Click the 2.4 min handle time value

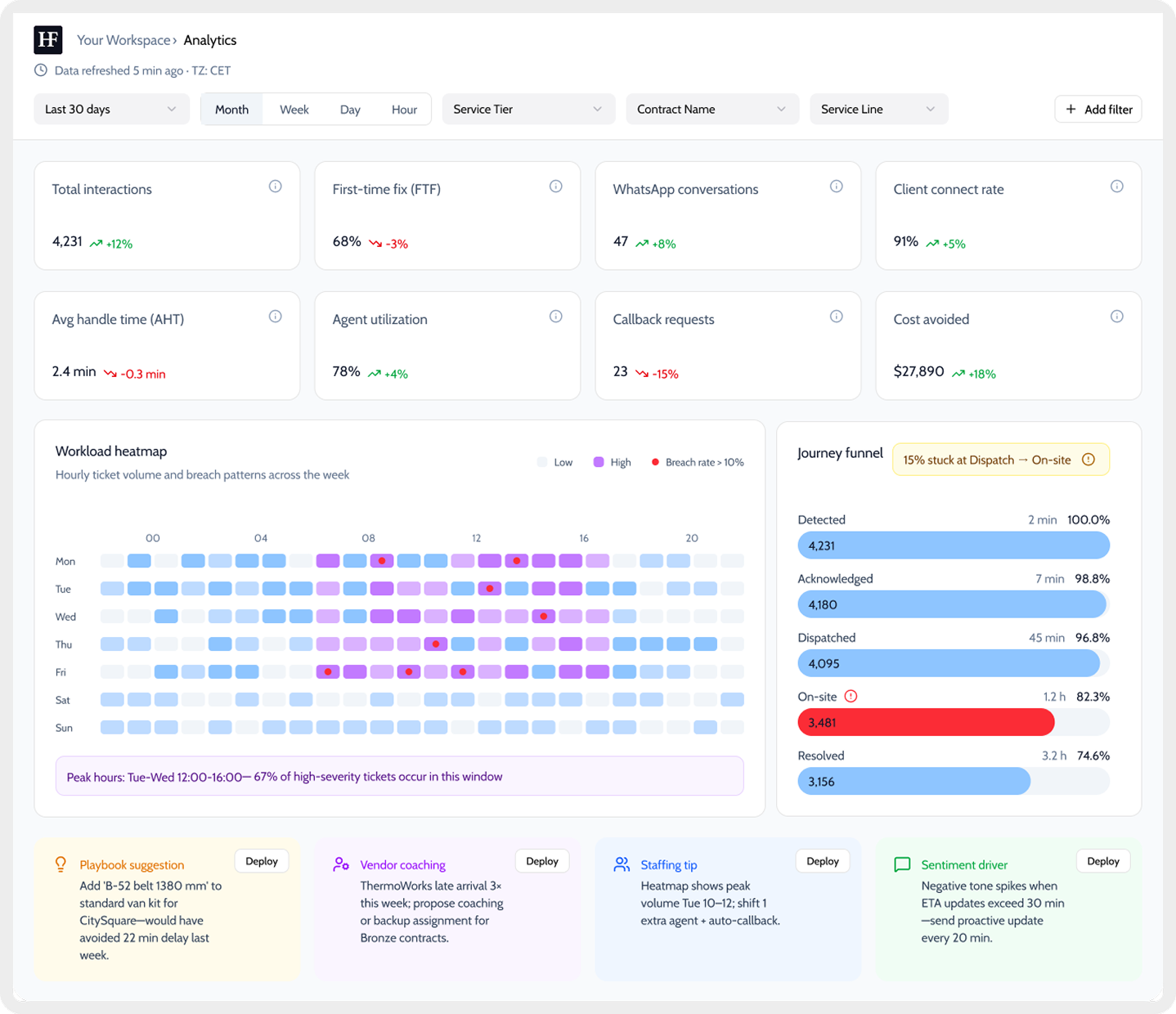tap(74, 371)
